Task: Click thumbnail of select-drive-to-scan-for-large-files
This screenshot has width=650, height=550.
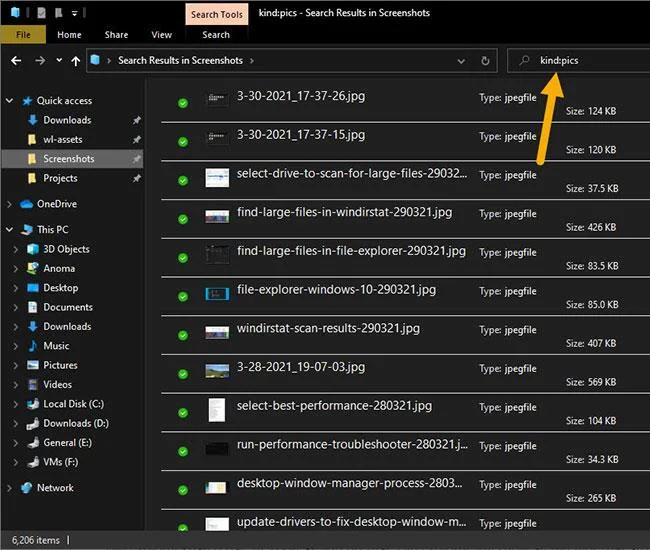Action: click(x=217, y=178)
